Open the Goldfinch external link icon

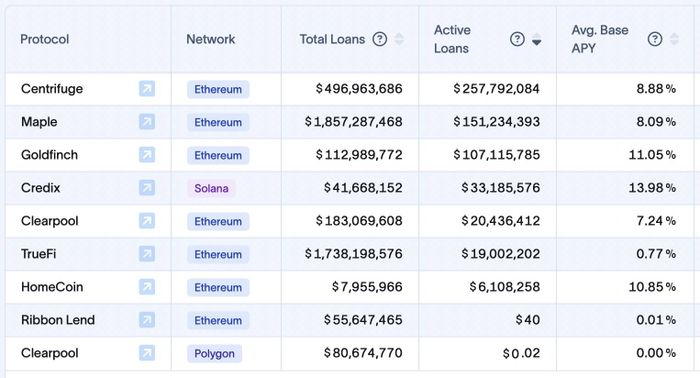point(147,155)
